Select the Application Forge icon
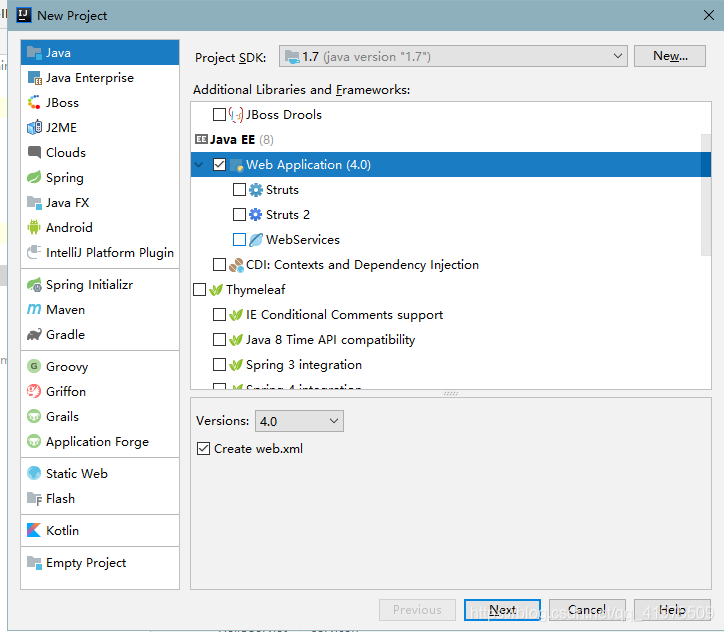The image size is (724, 632). [x=34, y=441]
